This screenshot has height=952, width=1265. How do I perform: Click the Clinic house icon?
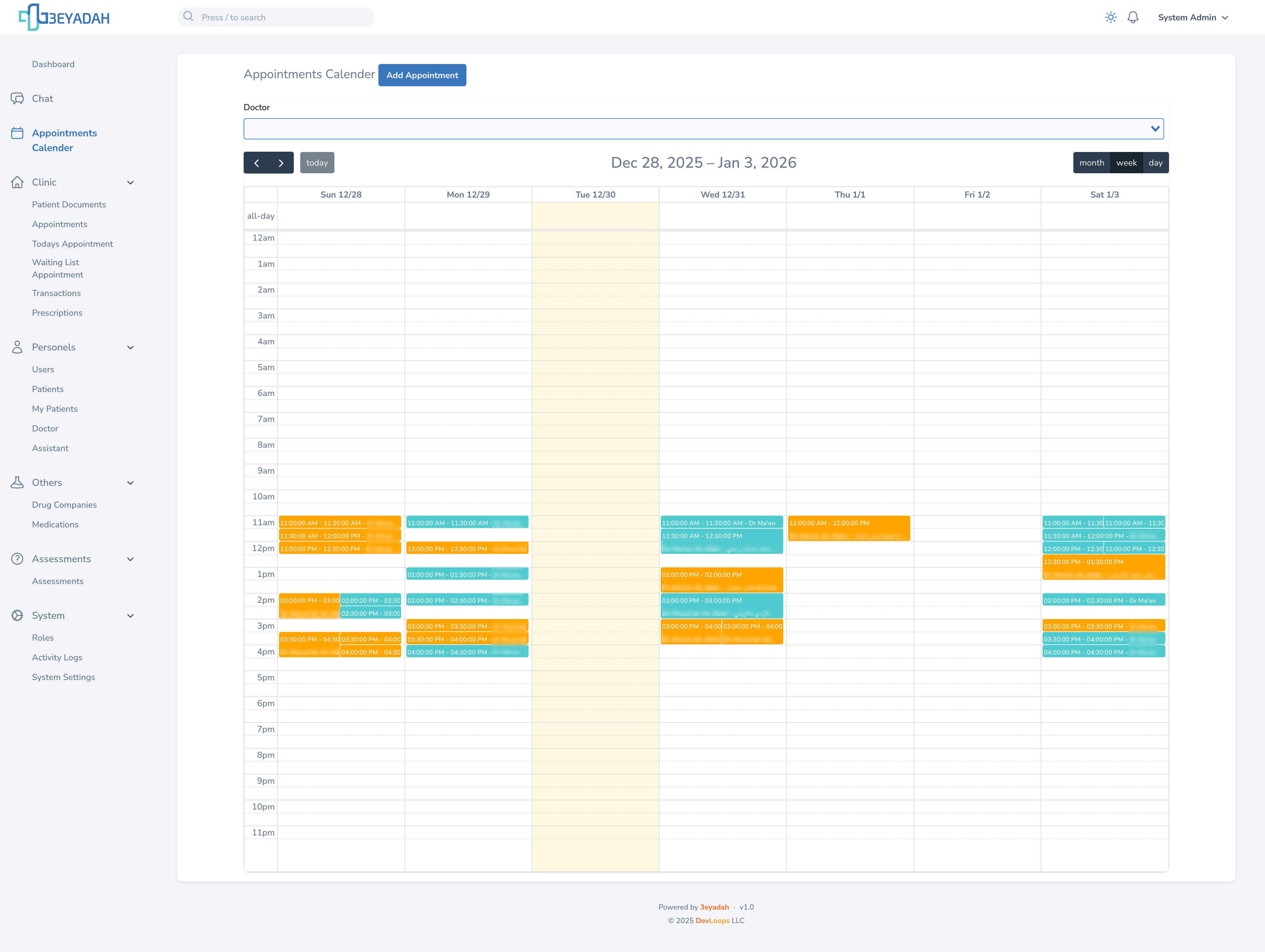click(x=17, y=182)
